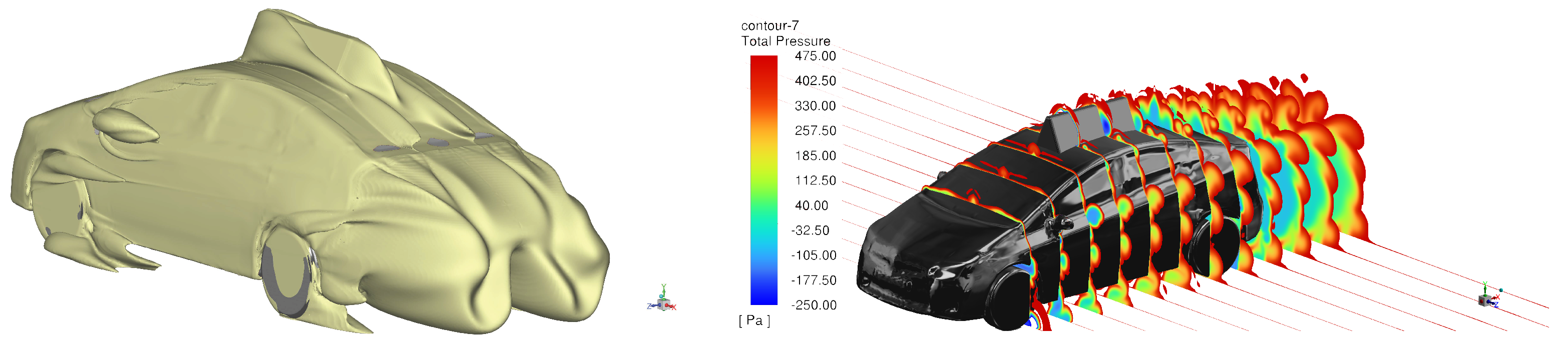The width and height of the screenshot is (1568, 346).
Task: Click the -32.50 legend value
Action: click(x=810, y=230)
